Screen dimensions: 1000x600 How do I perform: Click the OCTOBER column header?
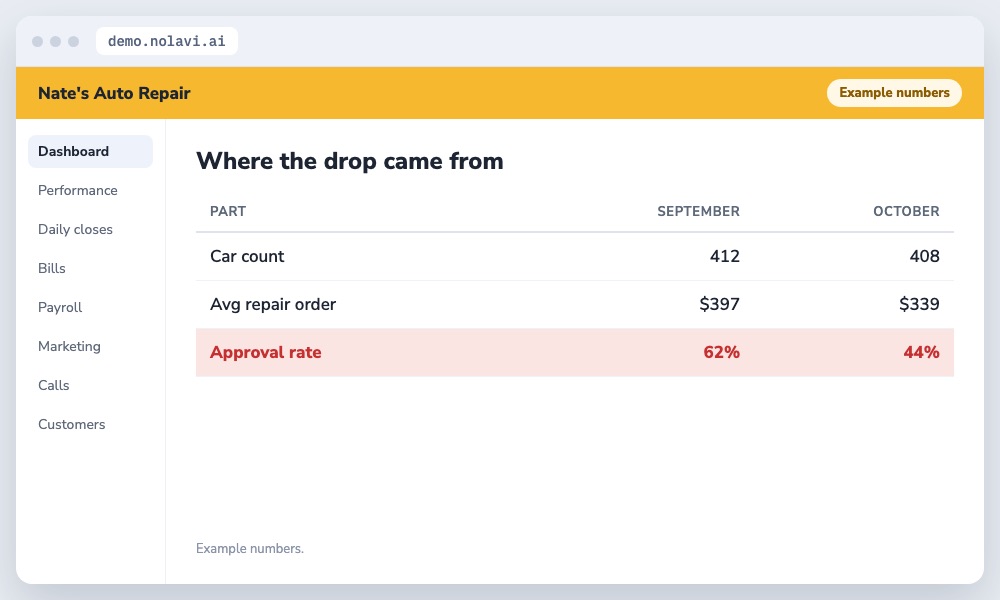pyautogui.click(x=906, y=211)
